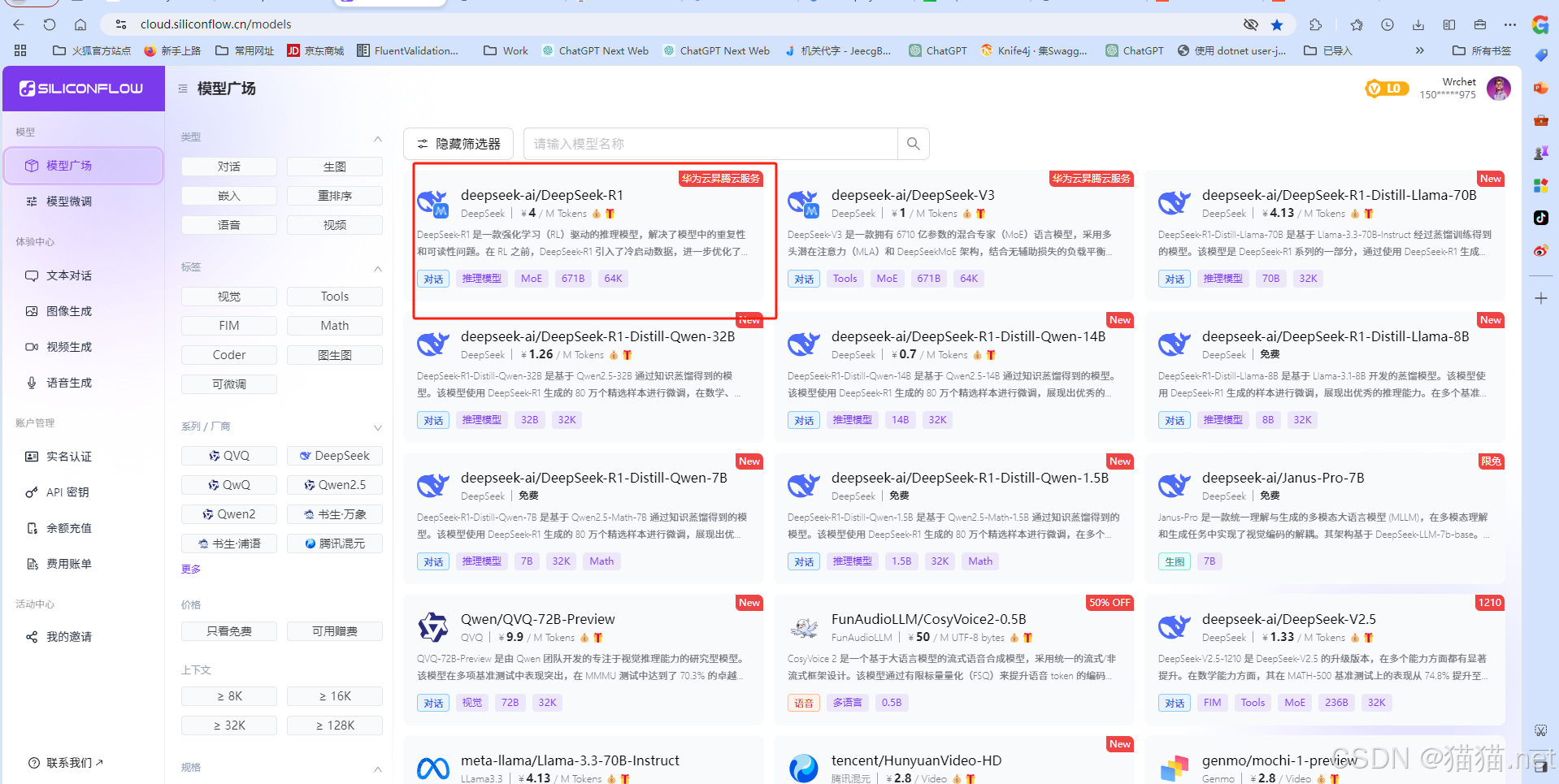The width and height of the screenshot is (1559, 784).
Task: Click the 隐藏筛选器 button
Action: click(x=458, y=144)
